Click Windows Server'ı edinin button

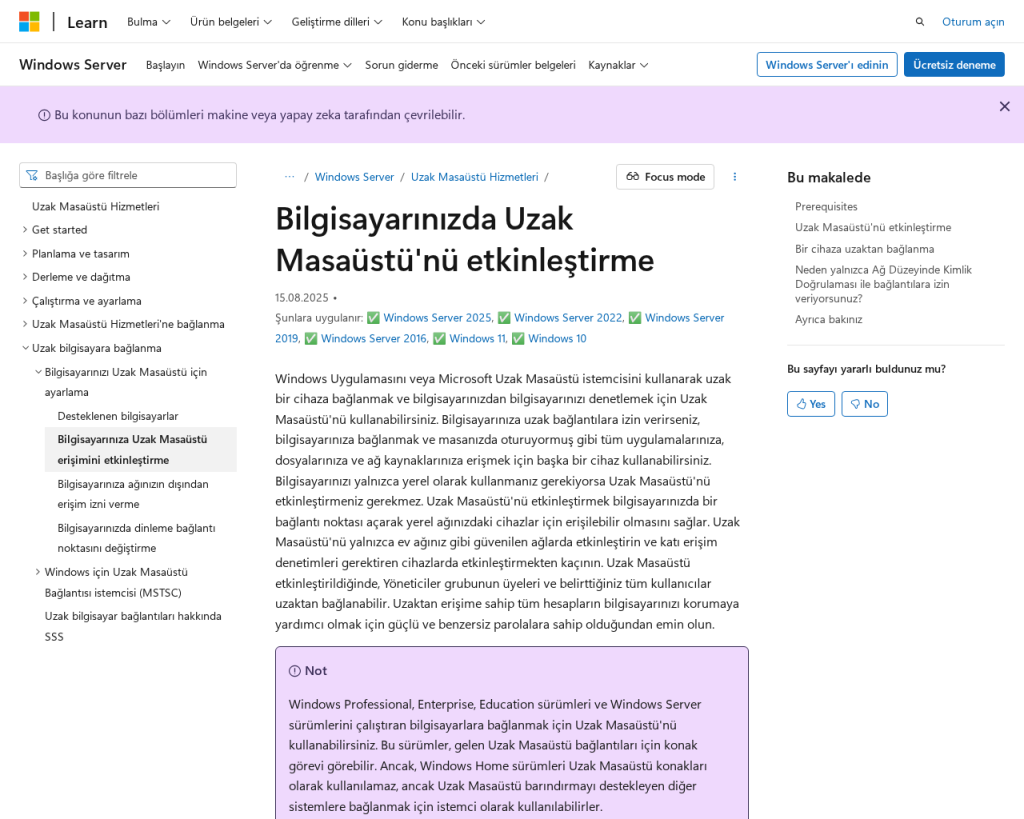(827, 65)
